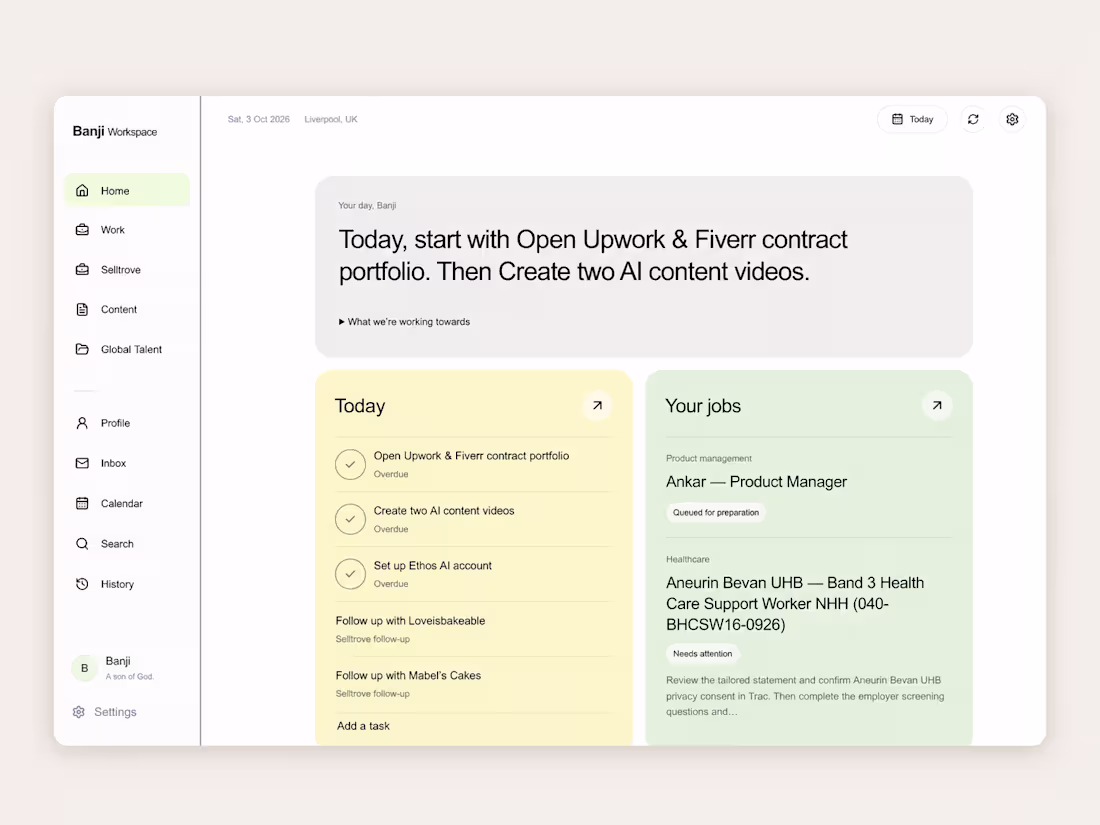Open Aneurin Bevan UHB Band 3 job
This screenshot has height=825, width=1100.
tap(795, 603)
